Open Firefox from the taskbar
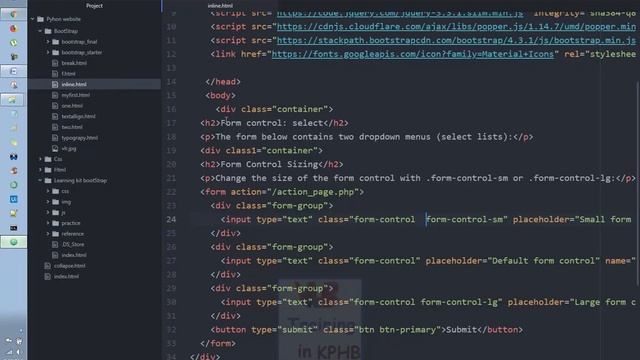Viewport: 640px width, 360px height. coord(13,29)
